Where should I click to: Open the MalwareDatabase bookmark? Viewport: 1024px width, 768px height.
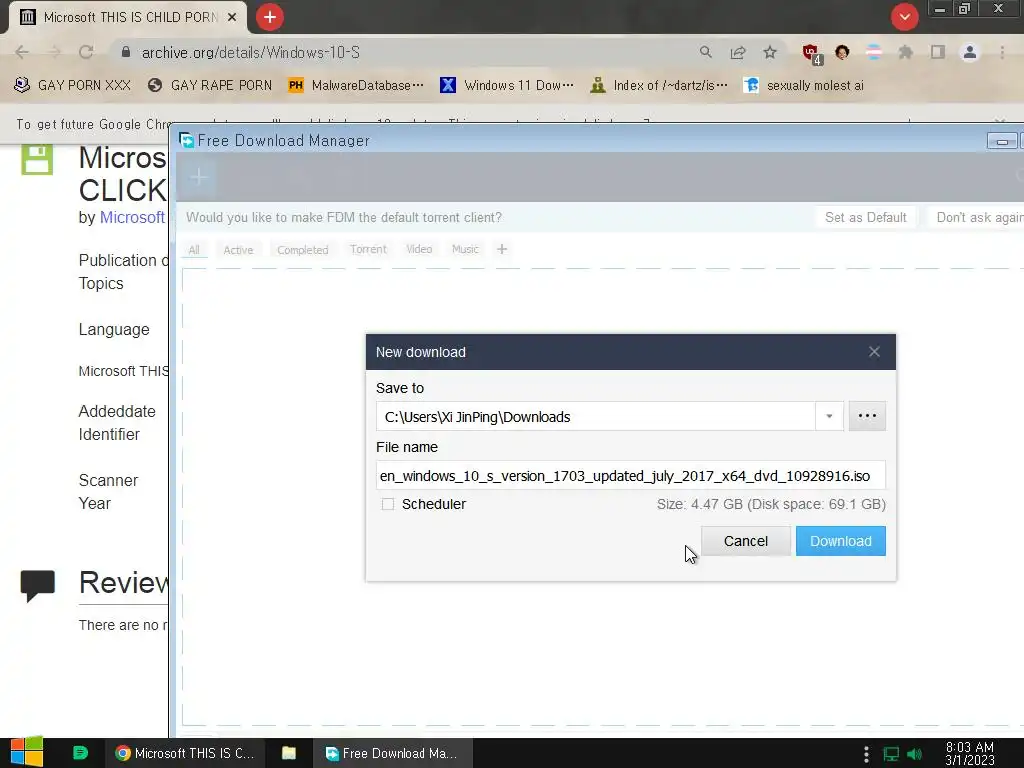[x=356, y=86]
